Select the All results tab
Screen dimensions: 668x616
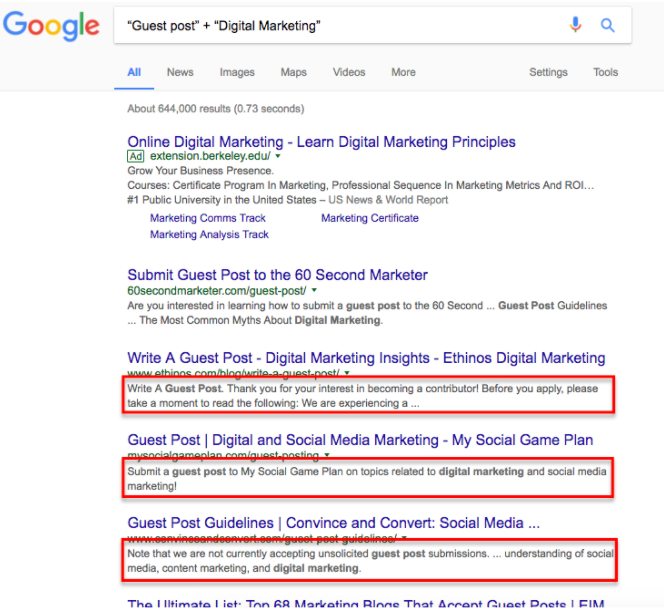134,72
